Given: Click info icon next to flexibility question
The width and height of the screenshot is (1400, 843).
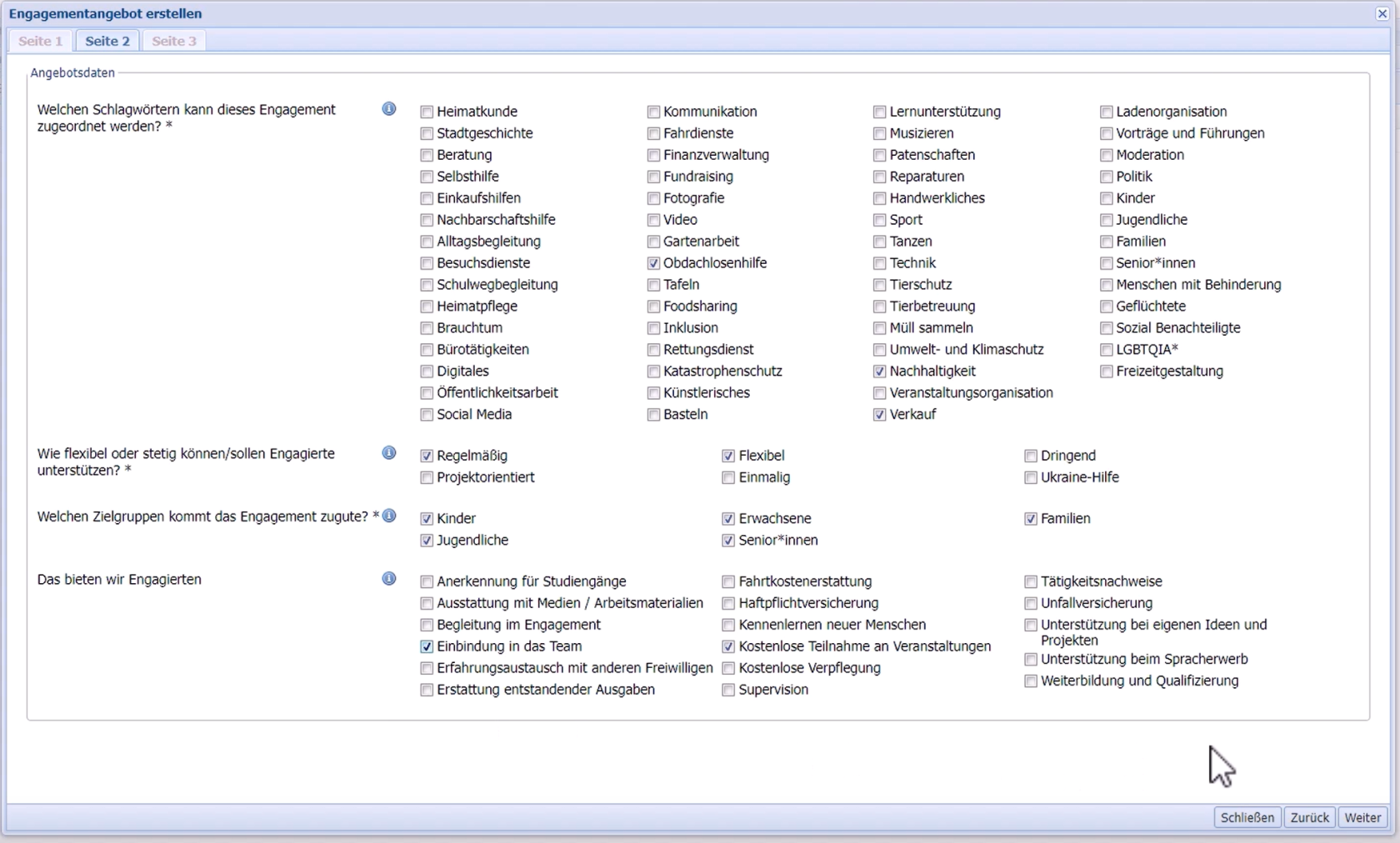Looking at the screenshot, I should pyautogui.click(x=388, y=453).
